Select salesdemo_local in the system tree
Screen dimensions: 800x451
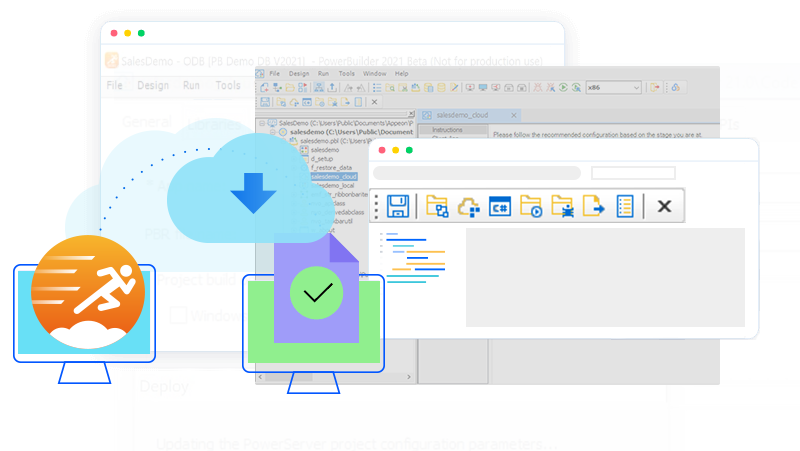333,185
